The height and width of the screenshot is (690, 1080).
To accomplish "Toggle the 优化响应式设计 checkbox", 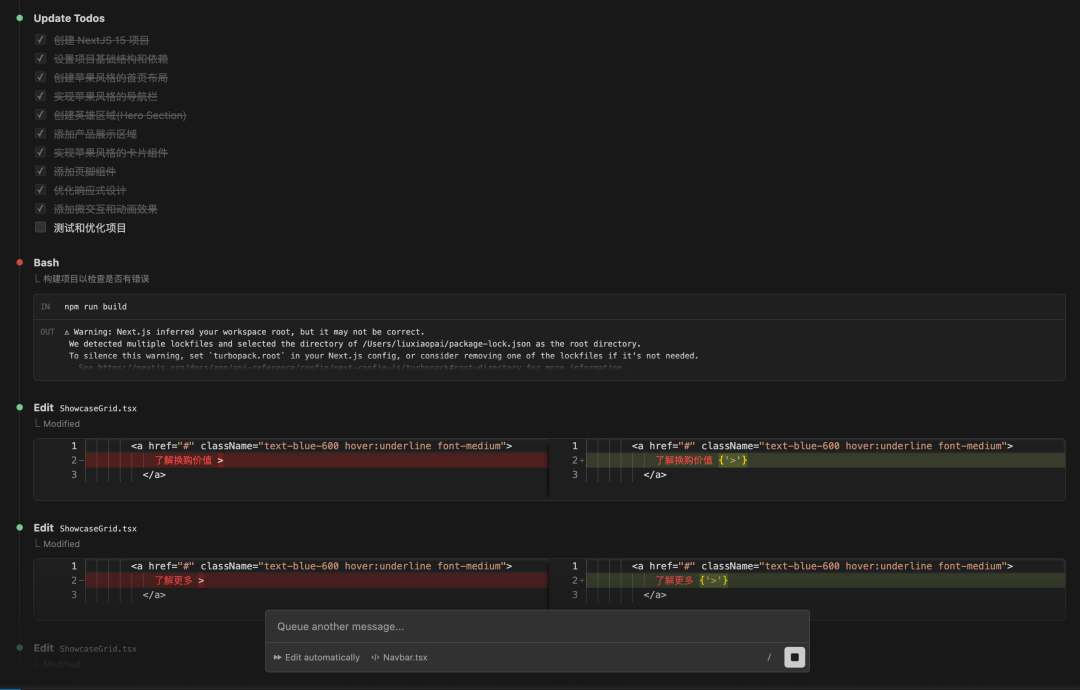I will pyautogui.click(x=41, y=189).
